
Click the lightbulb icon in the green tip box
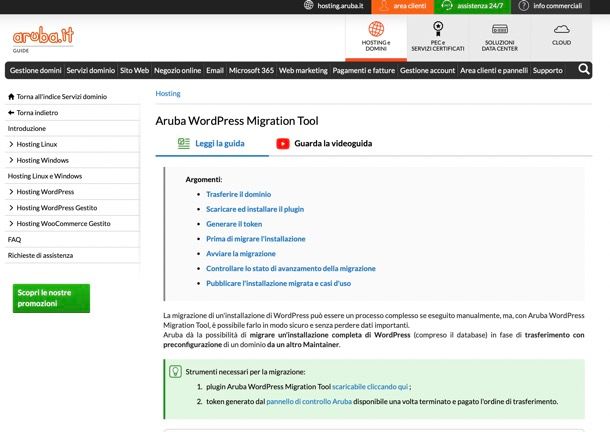pyautogui.click(x=175, y=371)
